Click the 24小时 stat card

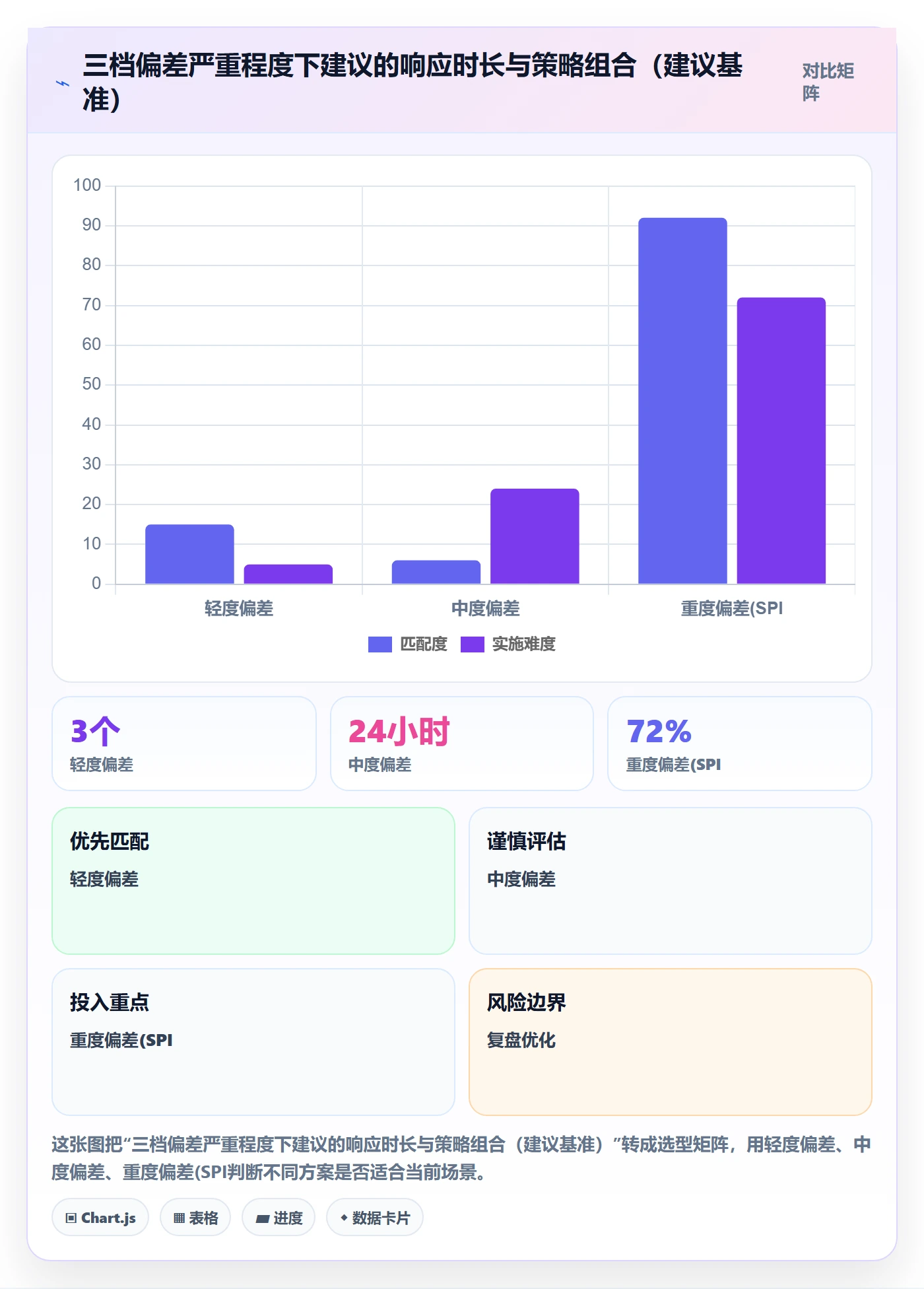coord(462,744)
